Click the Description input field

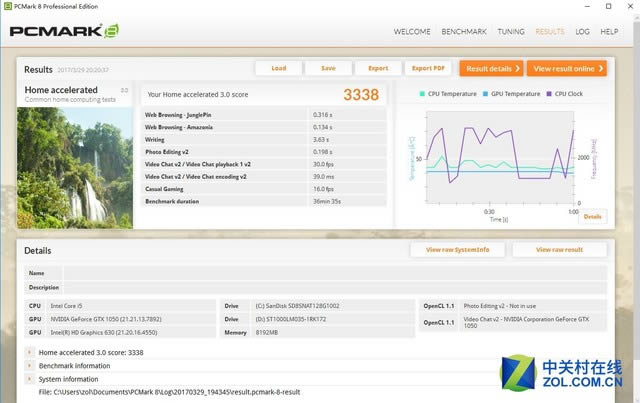click(335, 287)
